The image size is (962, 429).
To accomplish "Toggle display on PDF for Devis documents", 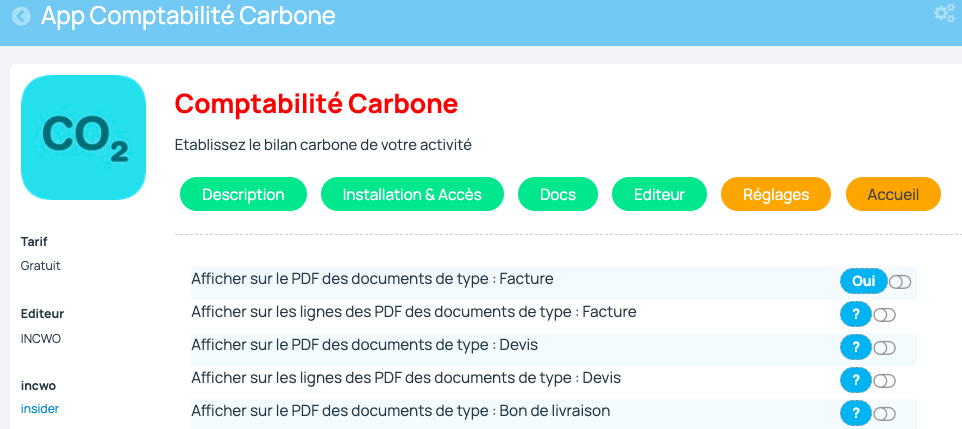I will (x=885, y=348).
